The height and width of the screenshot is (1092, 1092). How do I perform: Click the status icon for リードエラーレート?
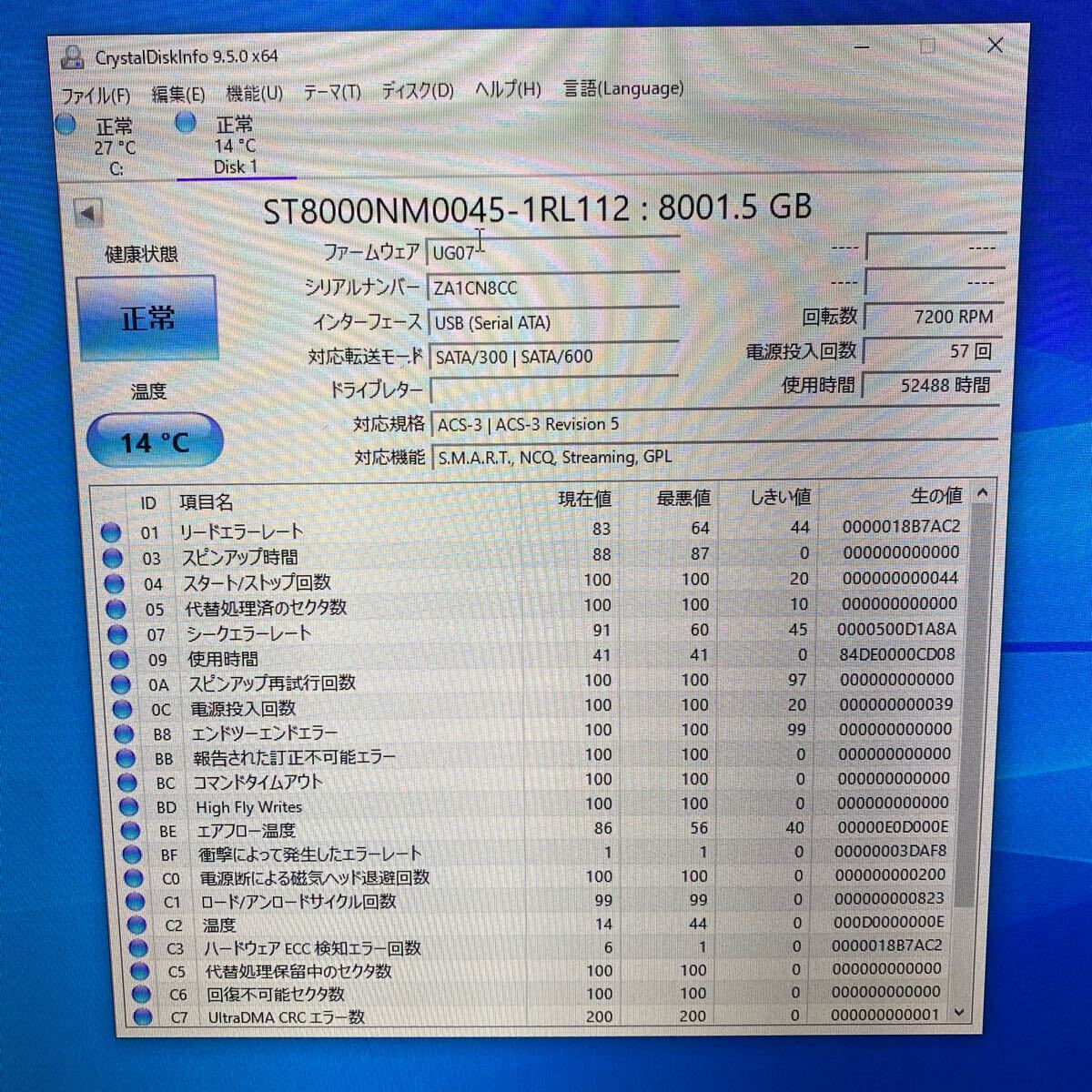click(111, 533)
